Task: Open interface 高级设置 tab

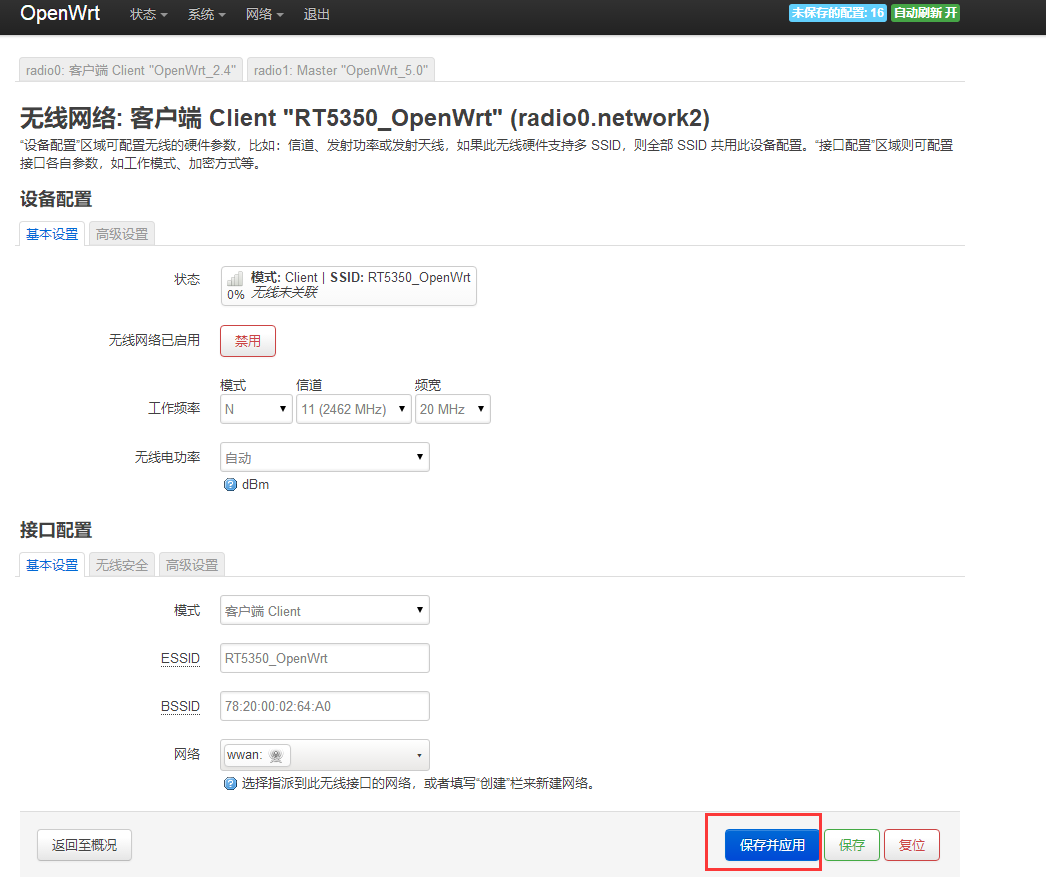Action: coord(191,565)
